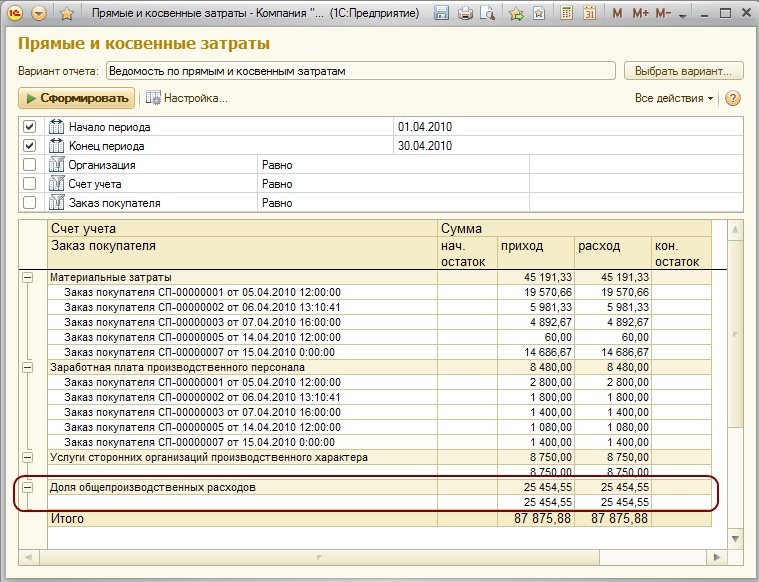Click the Выбрать вариант button
Viewport: 759px width, 582px height.
[x=684, y=71]
